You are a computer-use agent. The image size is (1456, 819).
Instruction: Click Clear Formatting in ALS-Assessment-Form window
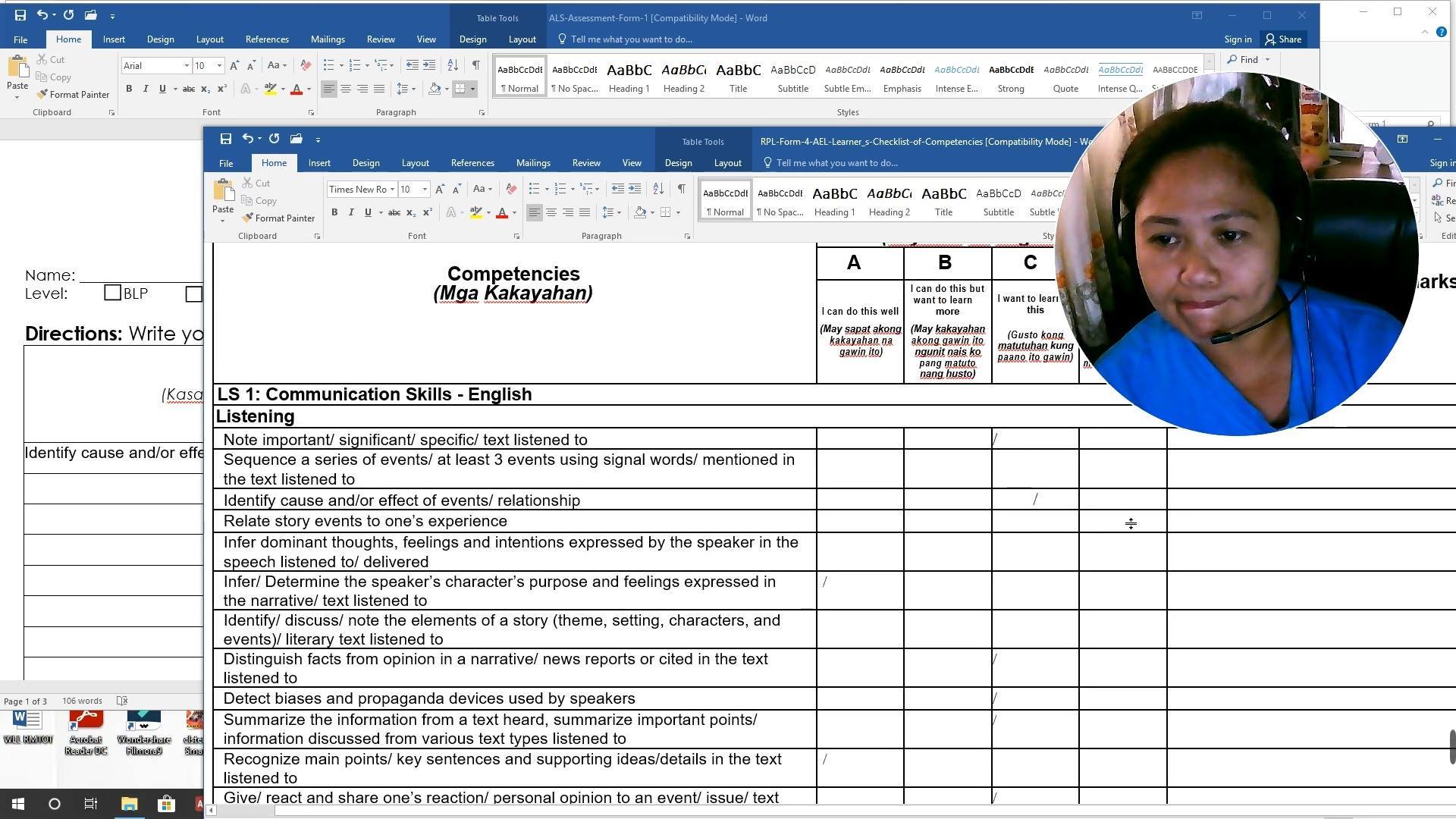click(x=306, y=65)
